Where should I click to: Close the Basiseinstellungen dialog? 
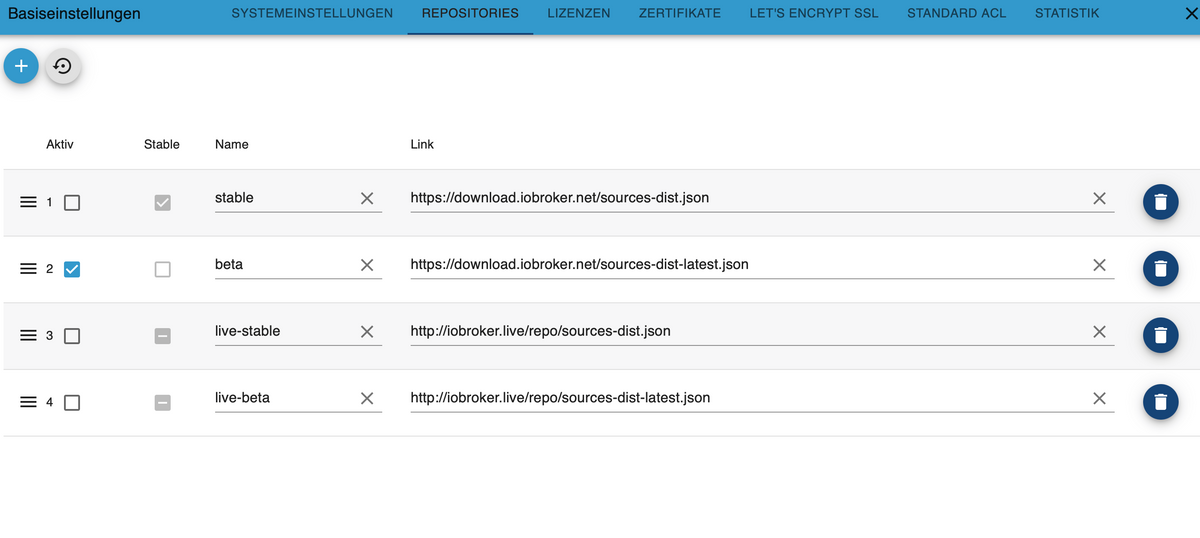1190,14
